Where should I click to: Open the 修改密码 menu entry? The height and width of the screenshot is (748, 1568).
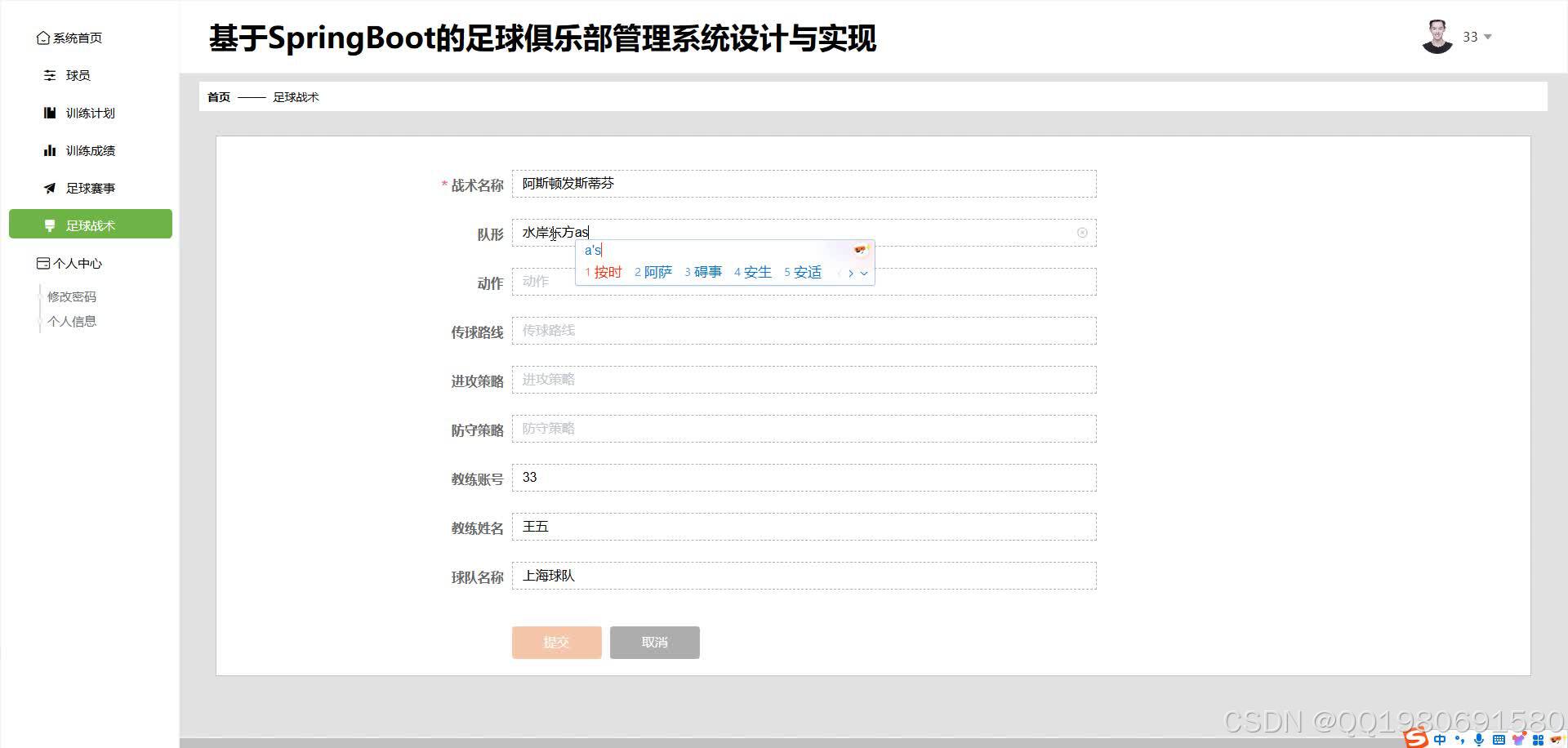(72, 296)
